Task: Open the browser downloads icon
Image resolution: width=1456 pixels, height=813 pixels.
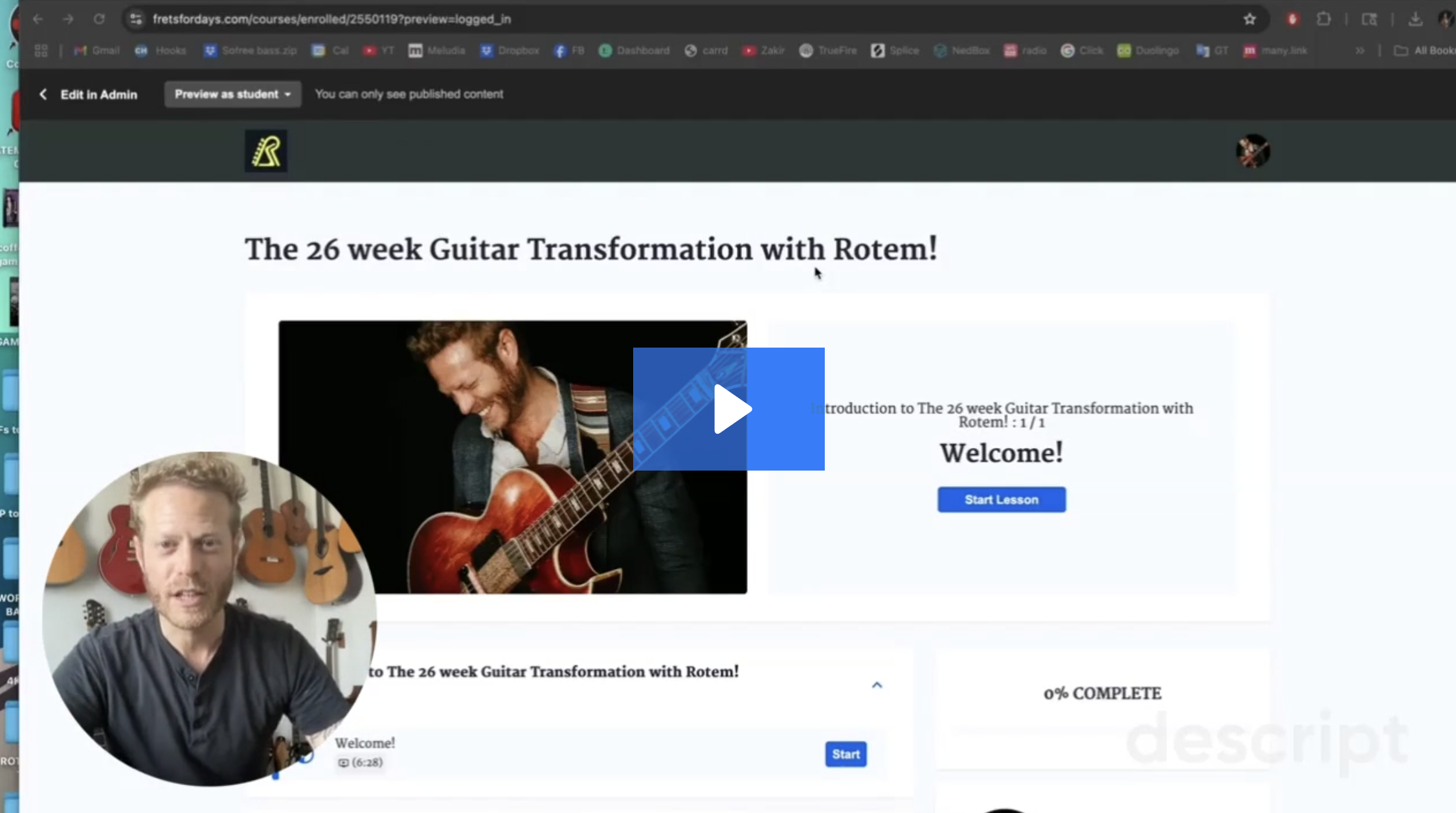Action: tap(1415, 19)
